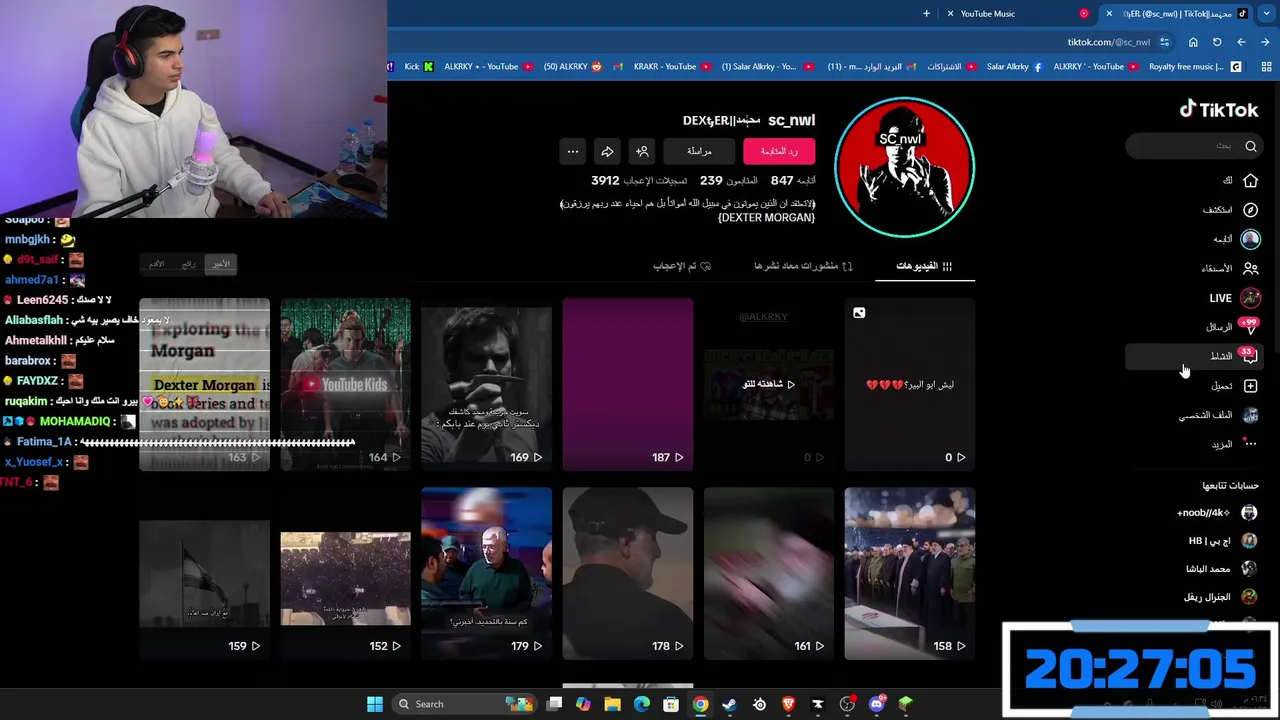1280x720 pixels.
Task: Open the YouTube Kids video with 164 views
Action: tap(345, 384)
